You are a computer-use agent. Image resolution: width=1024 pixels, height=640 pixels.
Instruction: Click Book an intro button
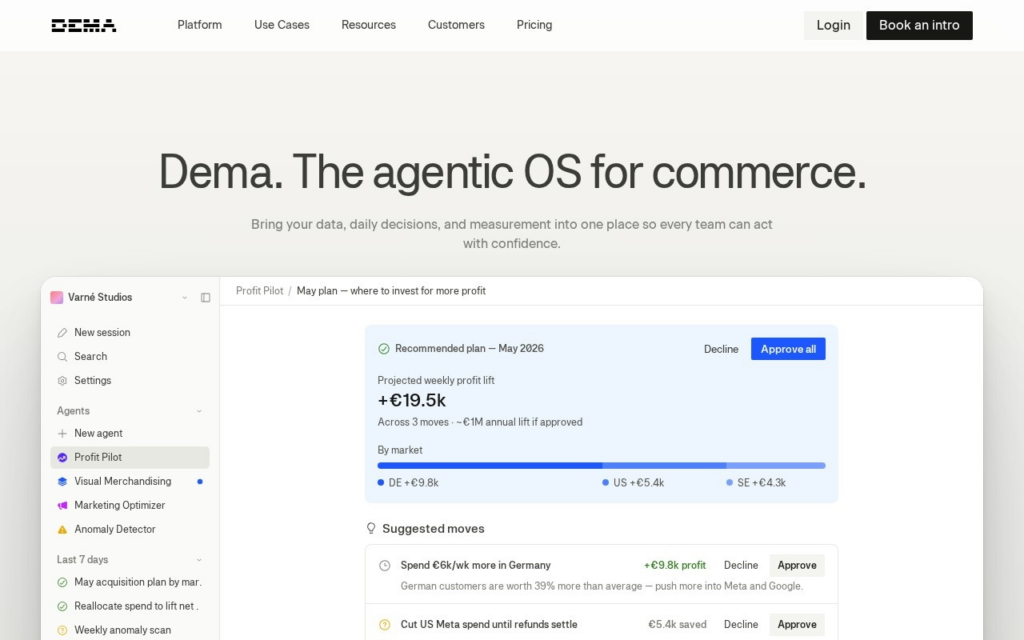pos(919,25)
